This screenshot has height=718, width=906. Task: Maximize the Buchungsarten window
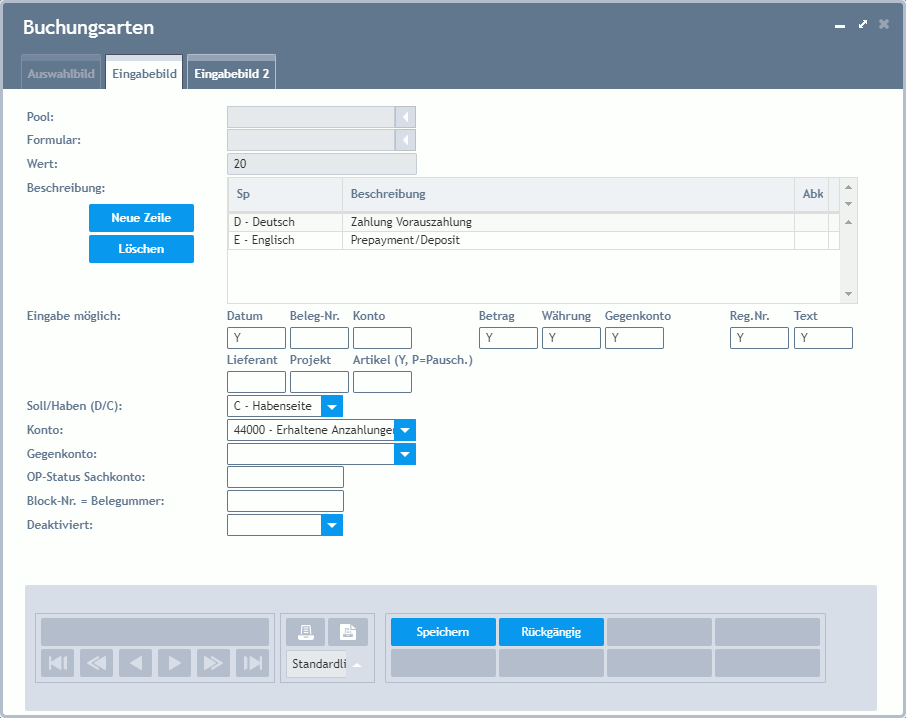(x=863, y=24)
